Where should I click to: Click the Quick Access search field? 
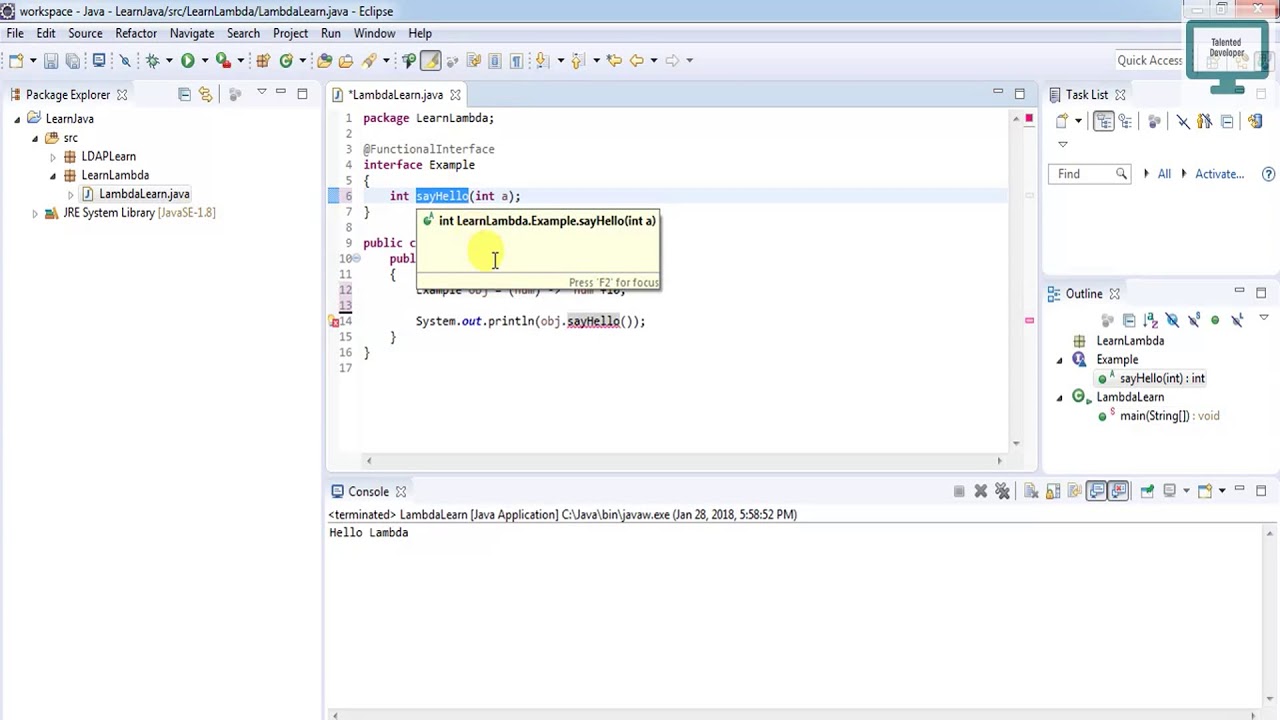[1150, 61]
